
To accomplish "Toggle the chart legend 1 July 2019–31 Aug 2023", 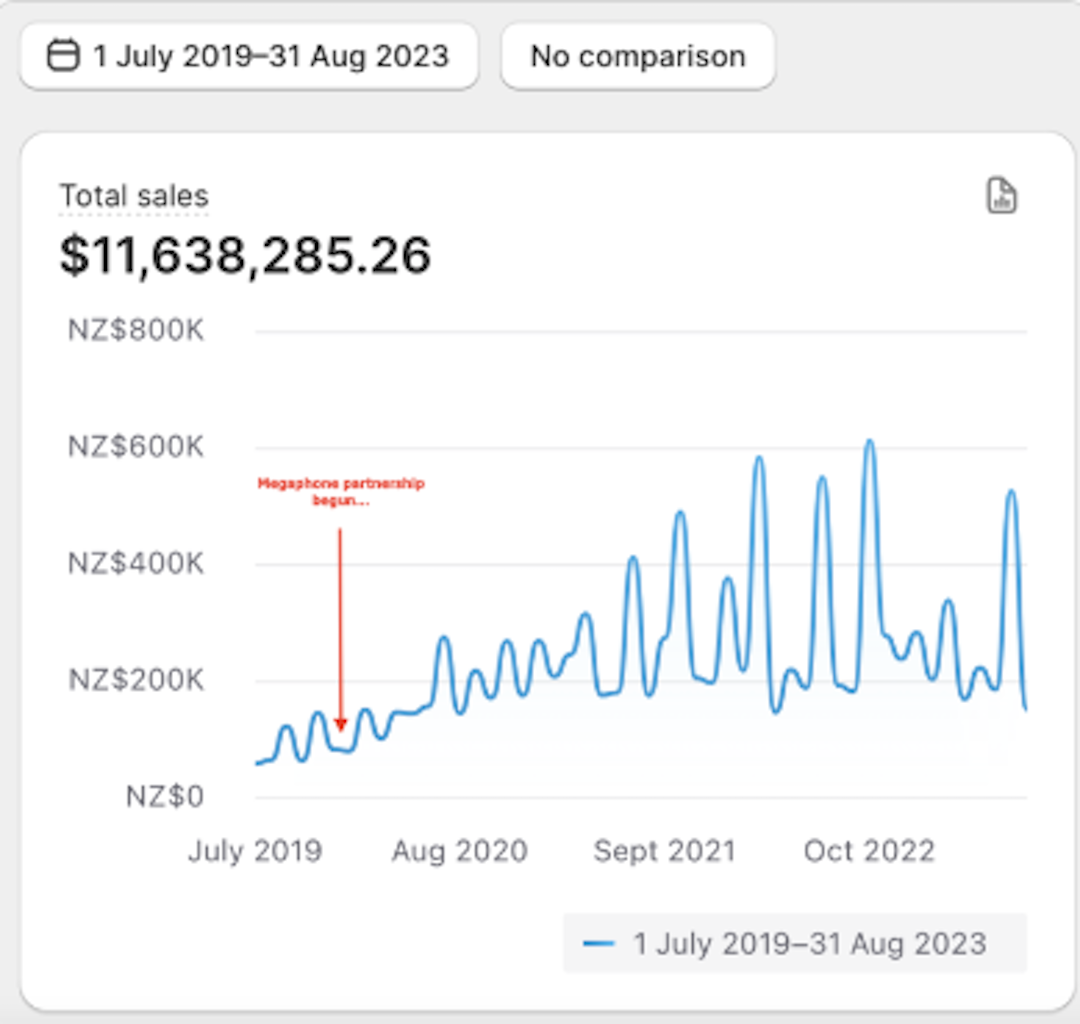I will 795,943.
